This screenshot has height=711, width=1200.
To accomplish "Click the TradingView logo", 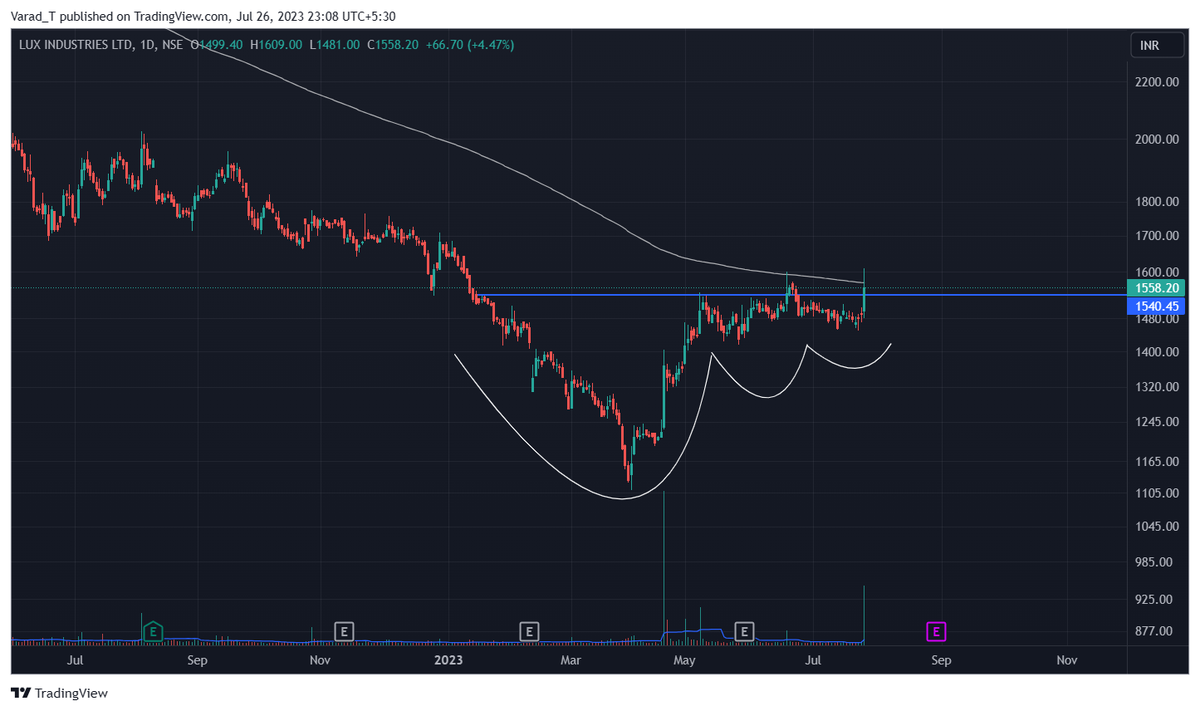I will click(x=59, y=693).
